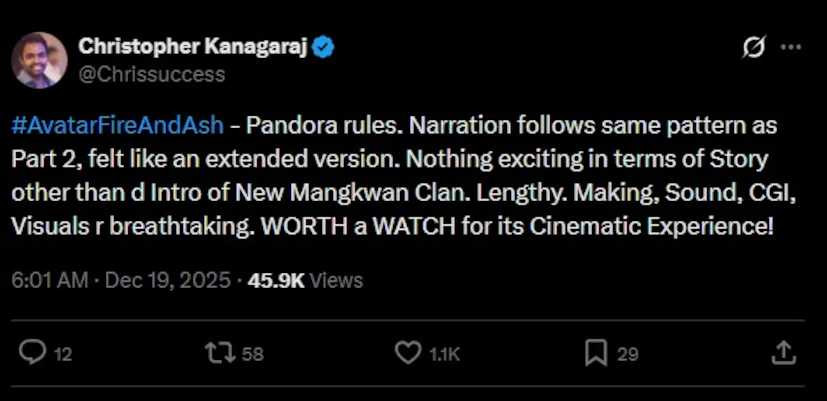The height and width of the screenshot is (401, 827).
Task: Click the share upload arrow icon
Action: tap(785, 352)
